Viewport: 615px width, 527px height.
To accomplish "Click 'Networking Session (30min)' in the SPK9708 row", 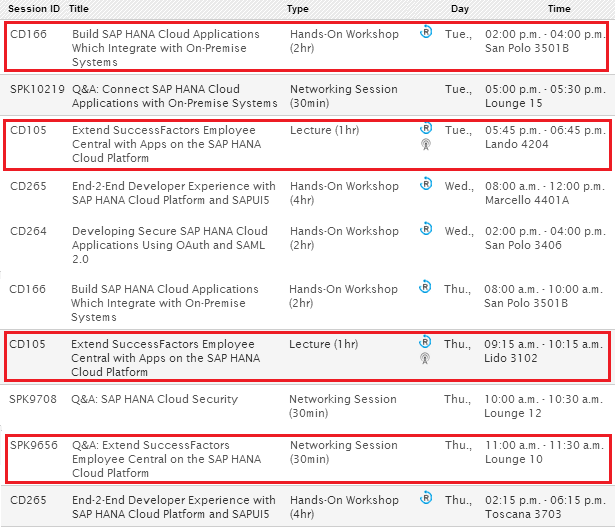I will point(343,406).
